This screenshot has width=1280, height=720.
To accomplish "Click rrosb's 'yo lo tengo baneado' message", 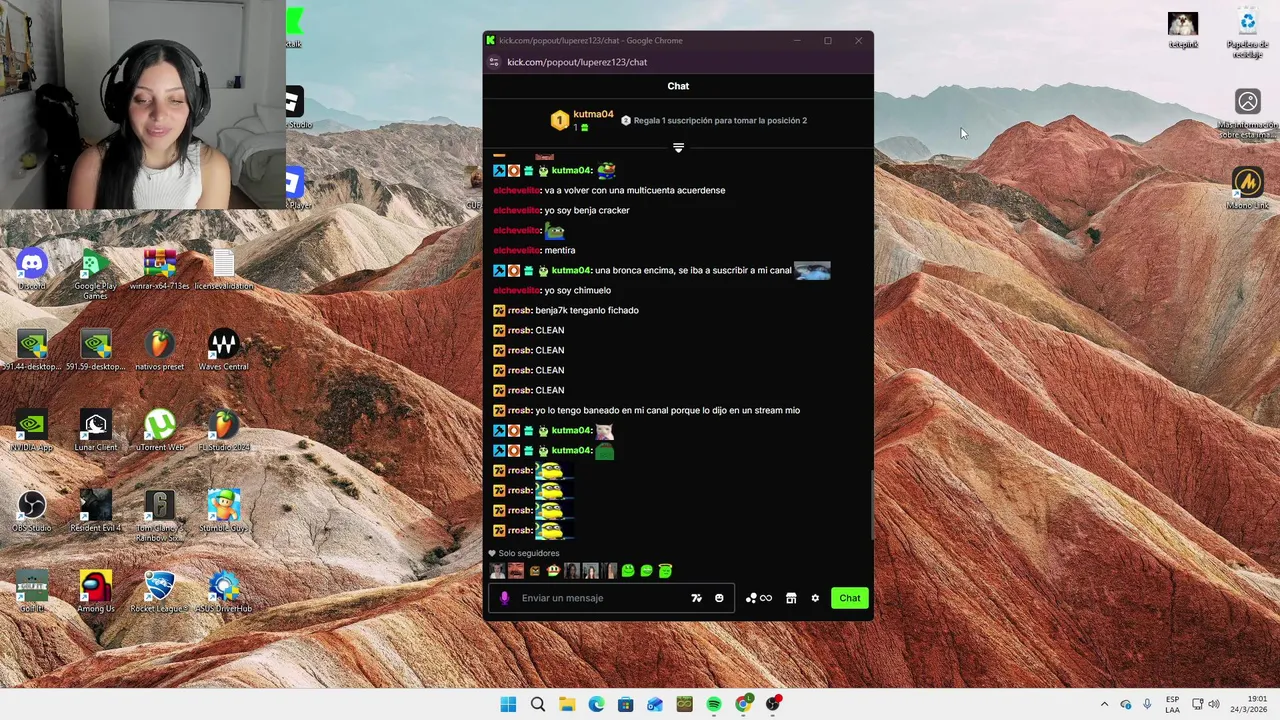I will point(667,410).
